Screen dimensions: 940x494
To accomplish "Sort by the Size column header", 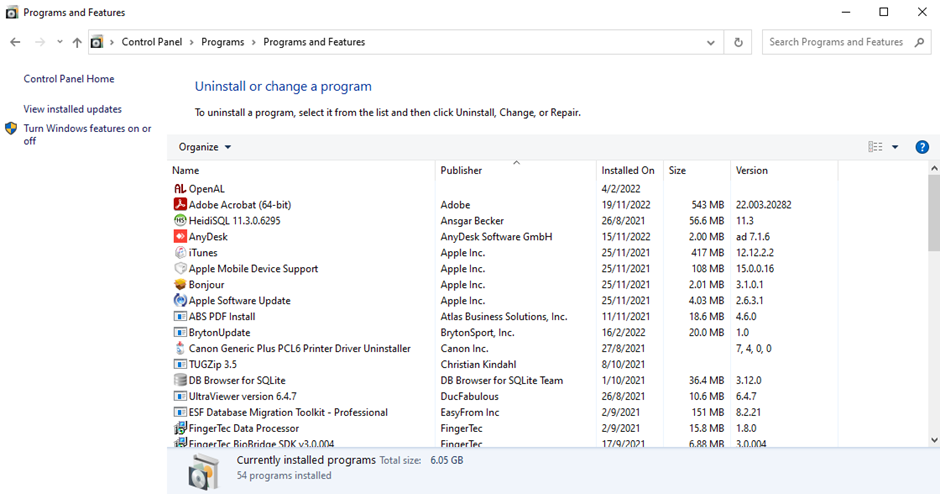I will (x=697, y=170).
